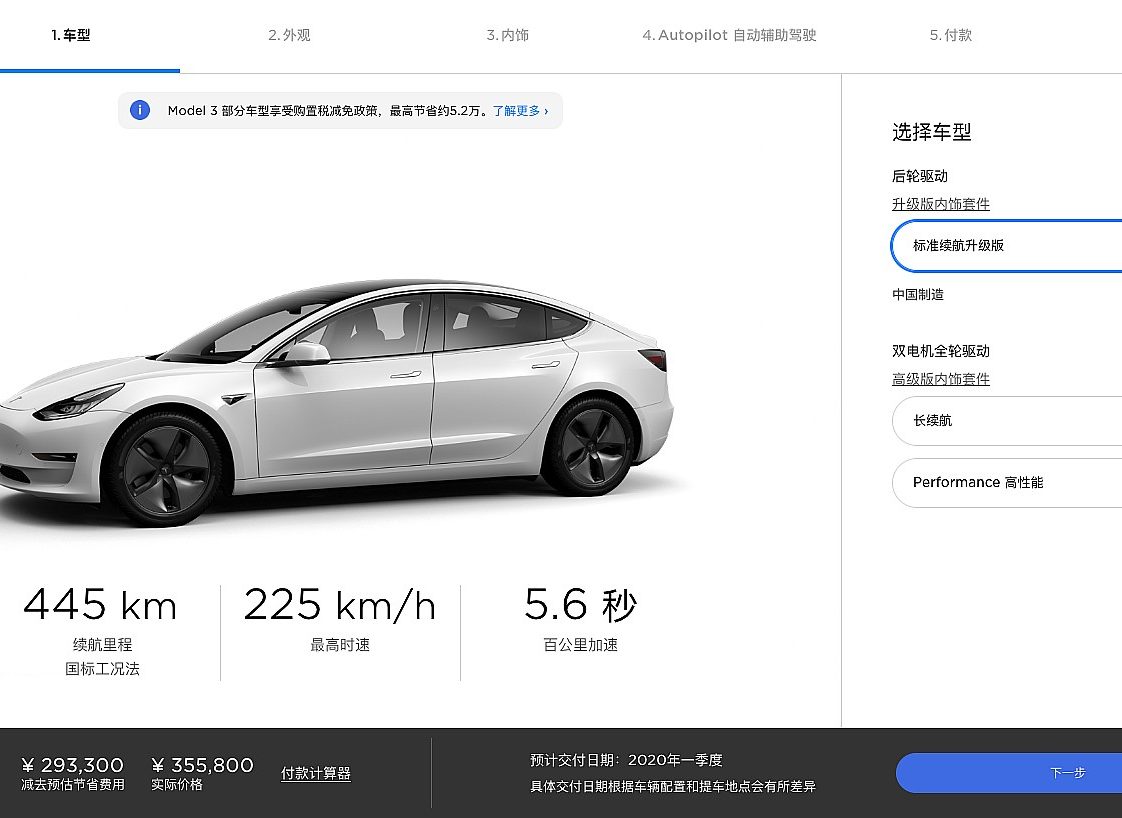Image resolution: width=1122 pixels, height=818 pixels.
Task: Open the 高级版内饰套件 link
Action: (940, 379)
